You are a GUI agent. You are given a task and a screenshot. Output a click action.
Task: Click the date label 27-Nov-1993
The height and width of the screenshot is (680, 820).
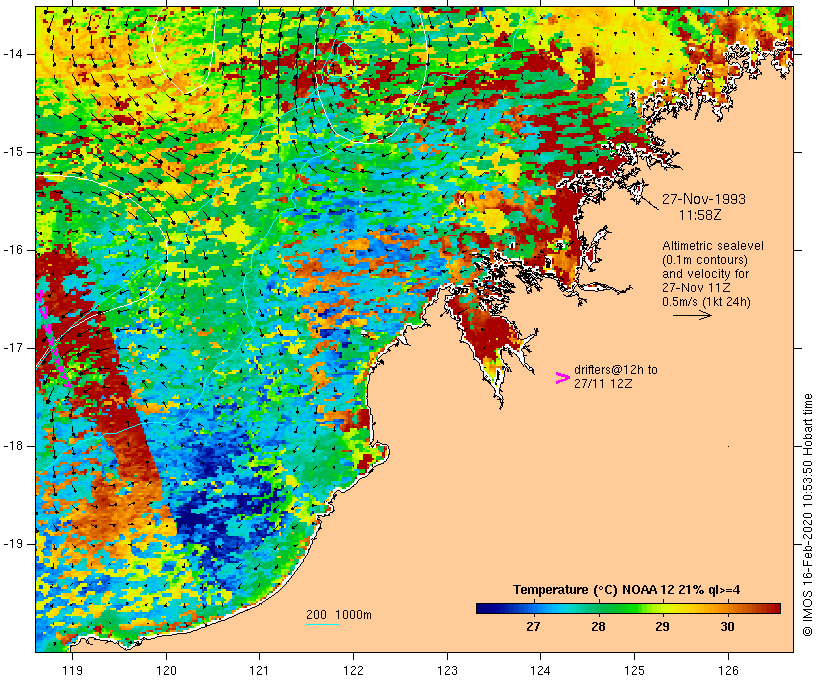click(x=703, y=199)
